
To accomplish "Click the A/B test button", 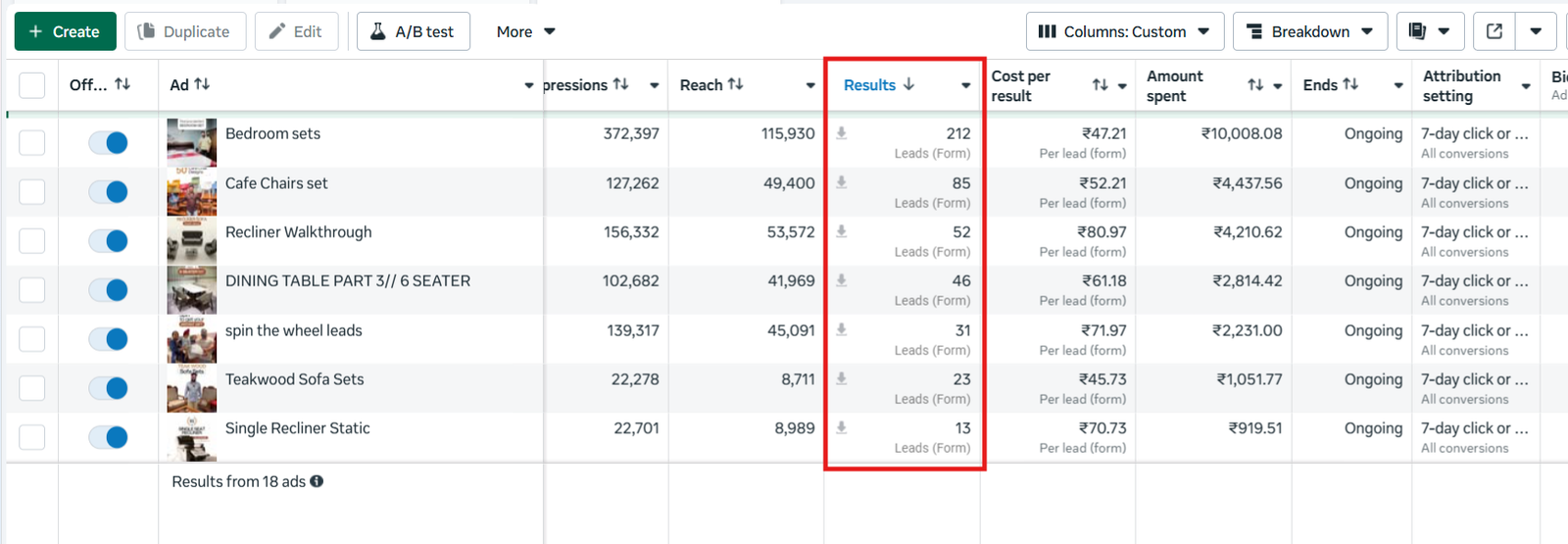I will (413, 31).
